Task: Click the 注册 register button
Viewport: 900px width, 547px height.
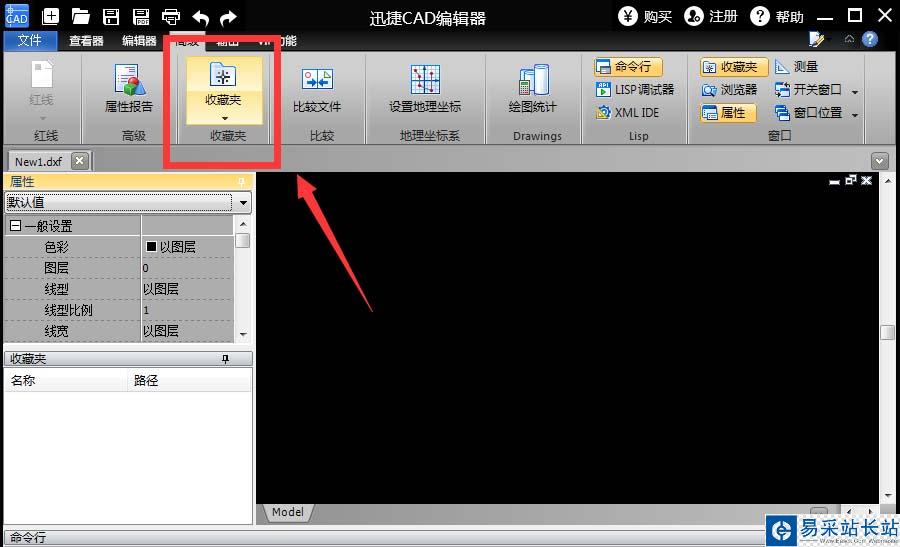Action: (711, 16)
